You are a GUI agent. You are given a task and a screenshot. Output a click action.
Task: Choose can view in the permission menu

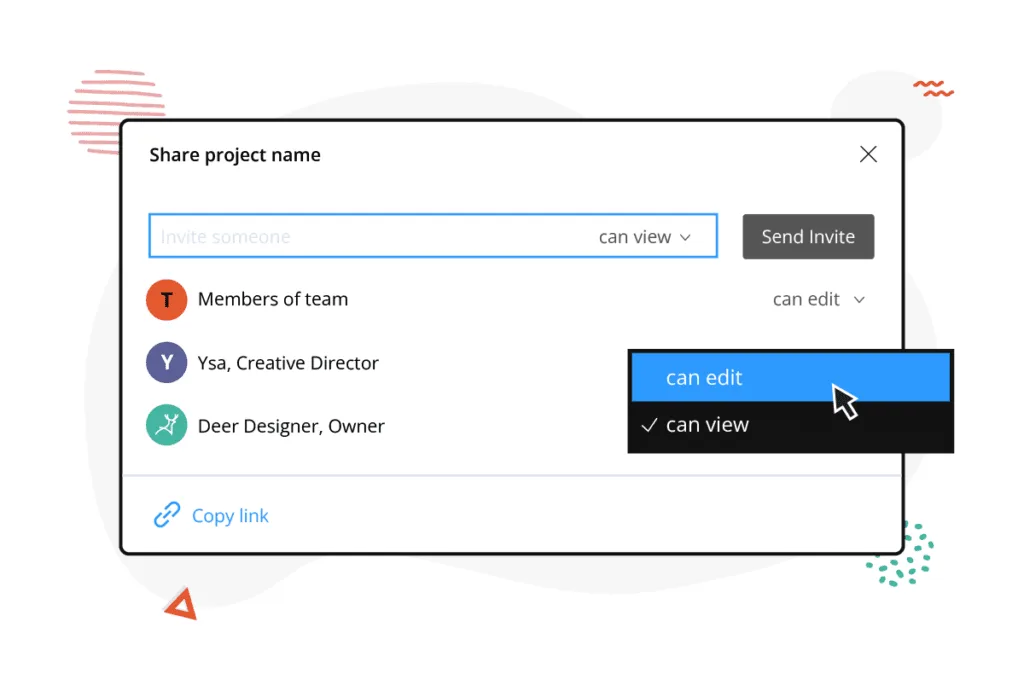point(707,425)
